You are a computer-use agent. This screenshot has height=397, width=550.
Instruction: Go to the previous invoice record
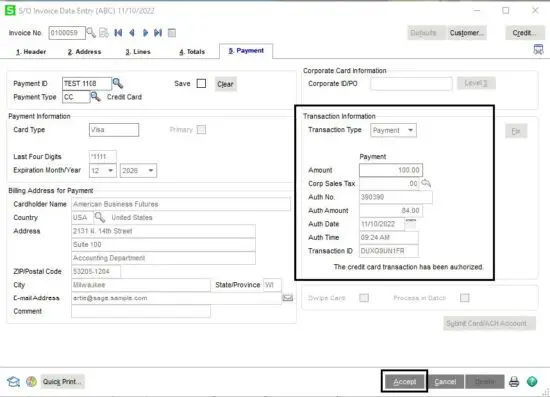132,33
